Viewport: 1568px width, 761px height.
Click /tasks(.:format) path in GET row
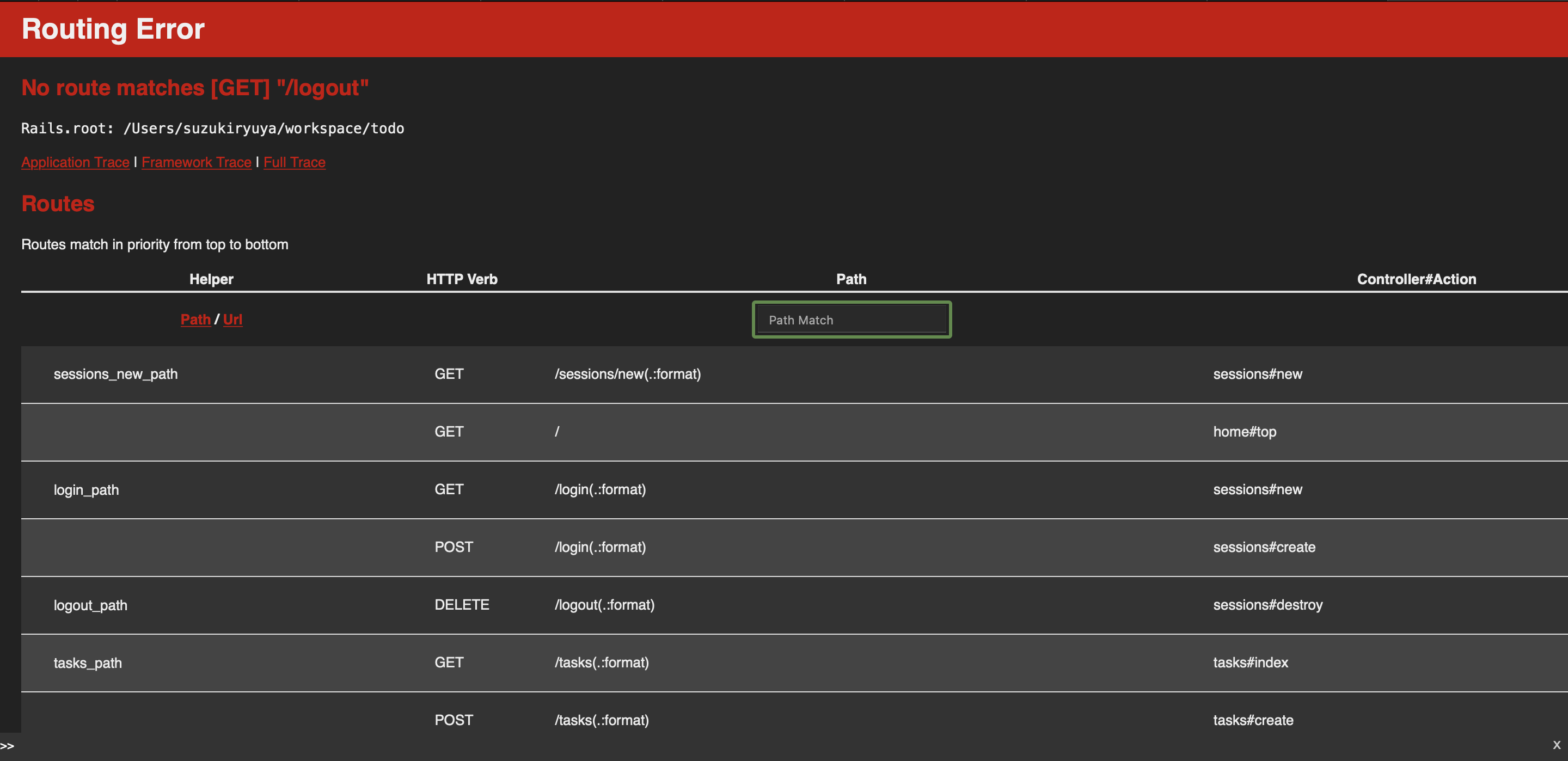click(602, 662)
